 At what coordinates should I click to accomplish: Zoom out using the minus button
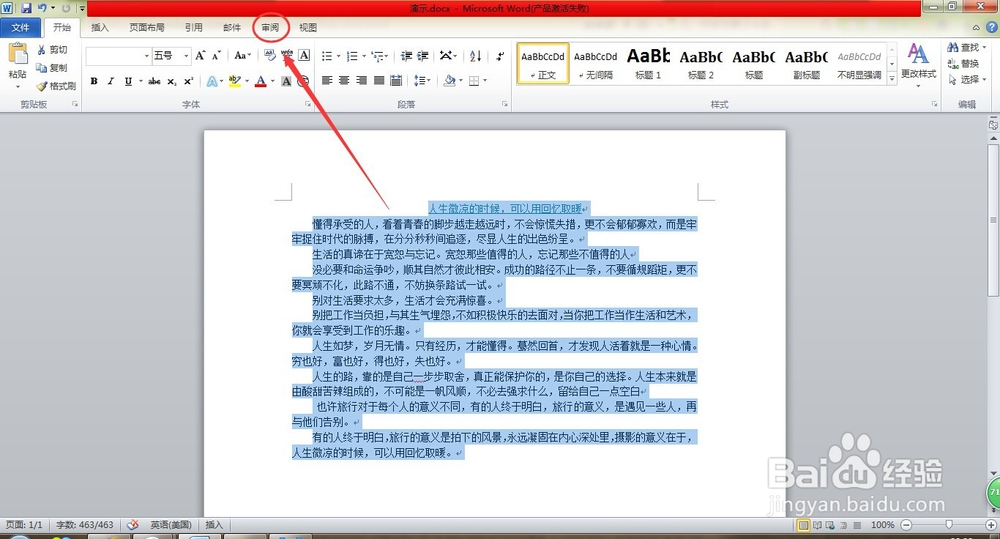pos(906,525)
